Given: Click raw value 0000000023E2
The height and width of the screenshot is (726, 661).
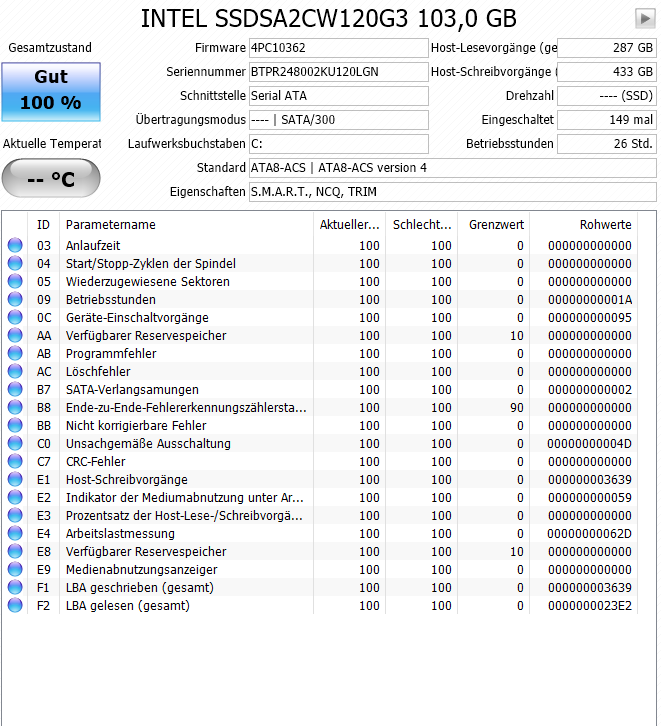Looking at the screenshot, I should [x=590, y=606].
